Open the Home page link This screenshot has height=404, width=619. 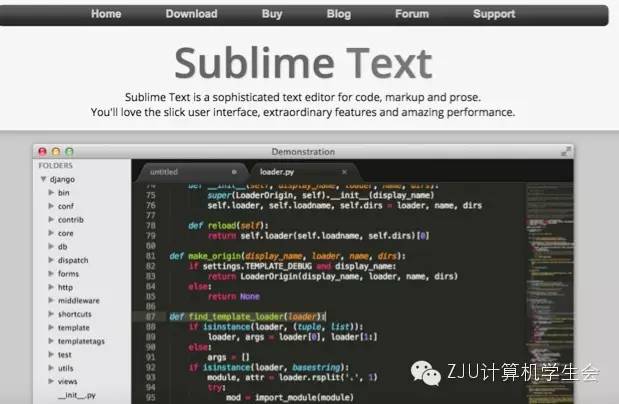coord(106,14)
